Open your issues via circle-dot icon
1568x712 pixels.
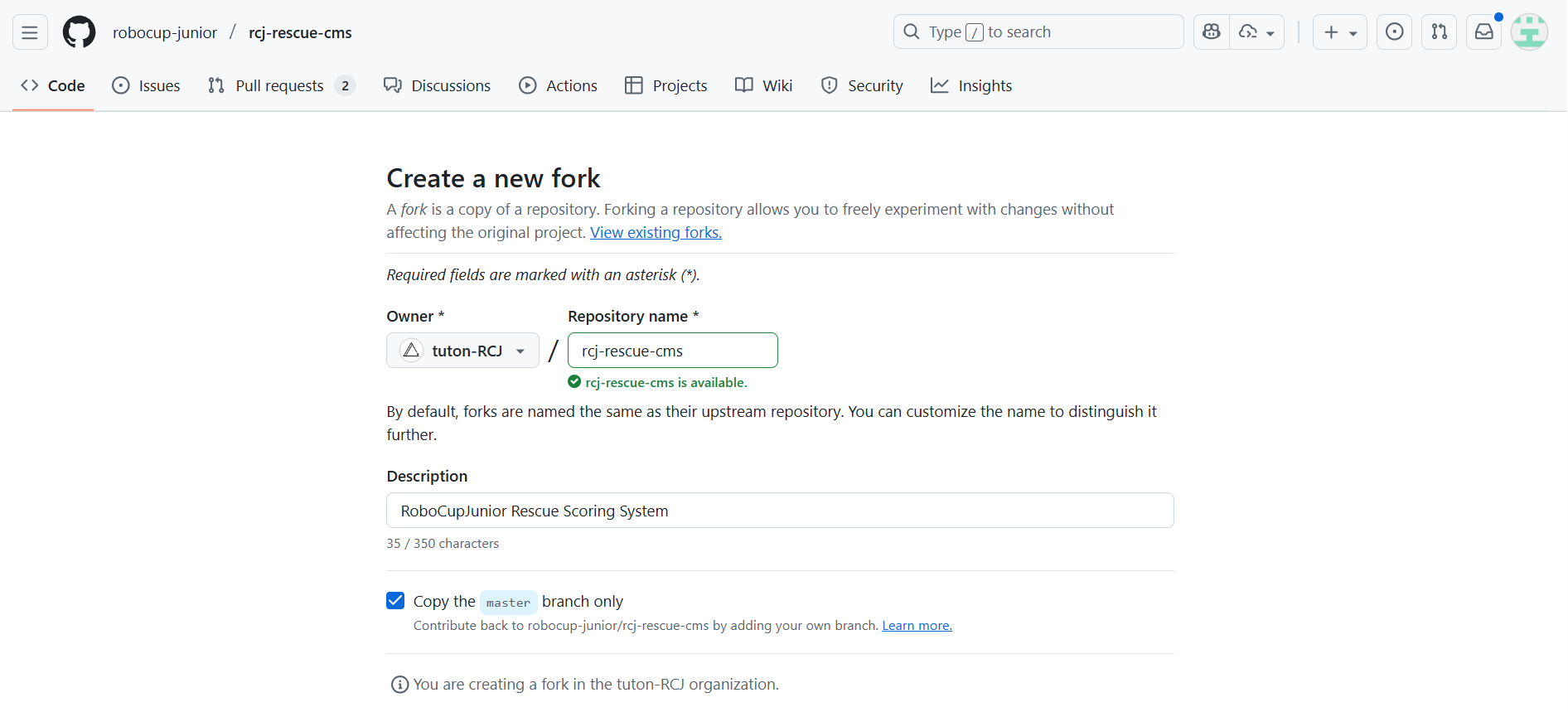1395,31
